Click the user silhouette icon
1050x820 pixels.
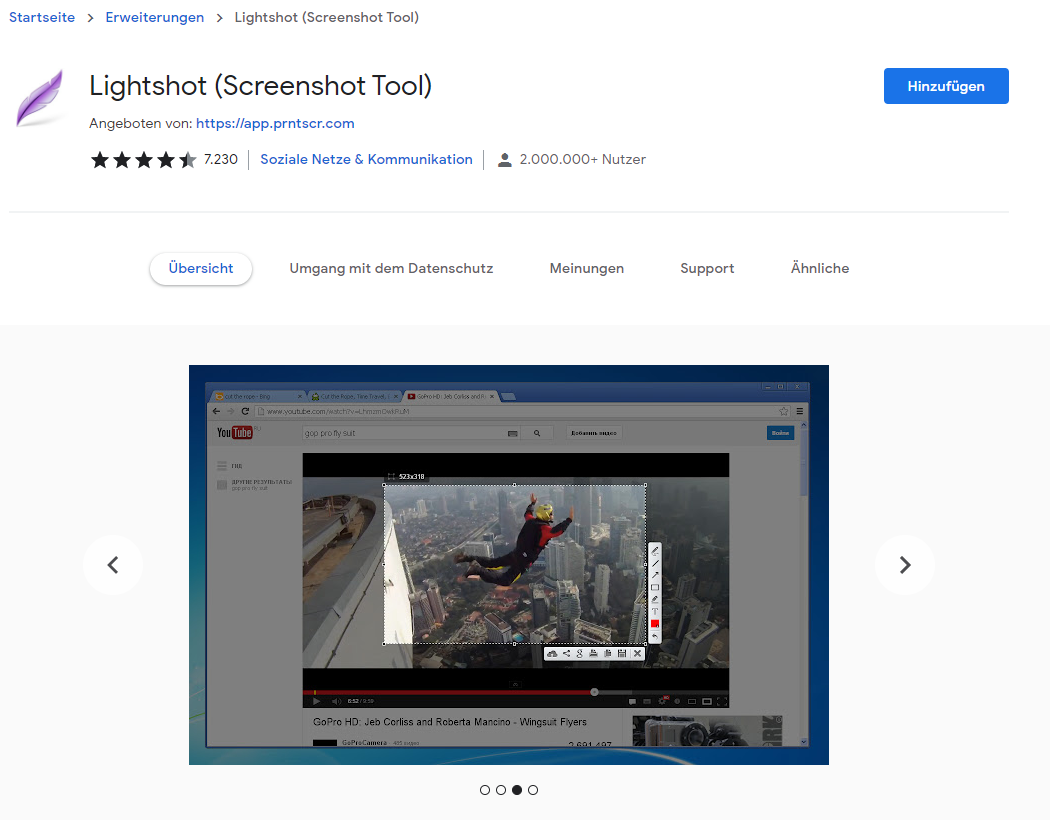pos(504,160)
